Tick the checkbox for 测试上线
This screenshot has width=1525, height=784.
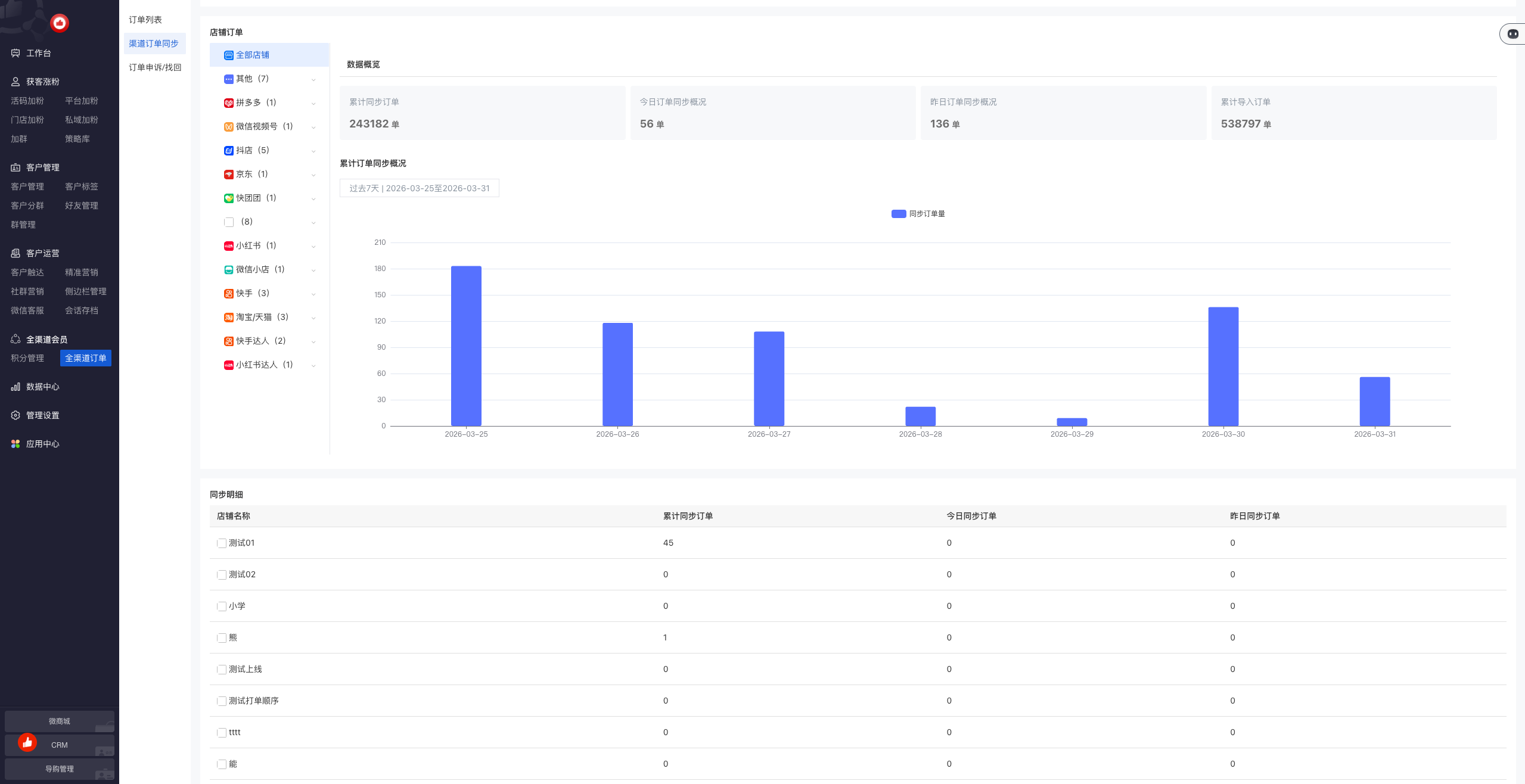coord(222,670)
